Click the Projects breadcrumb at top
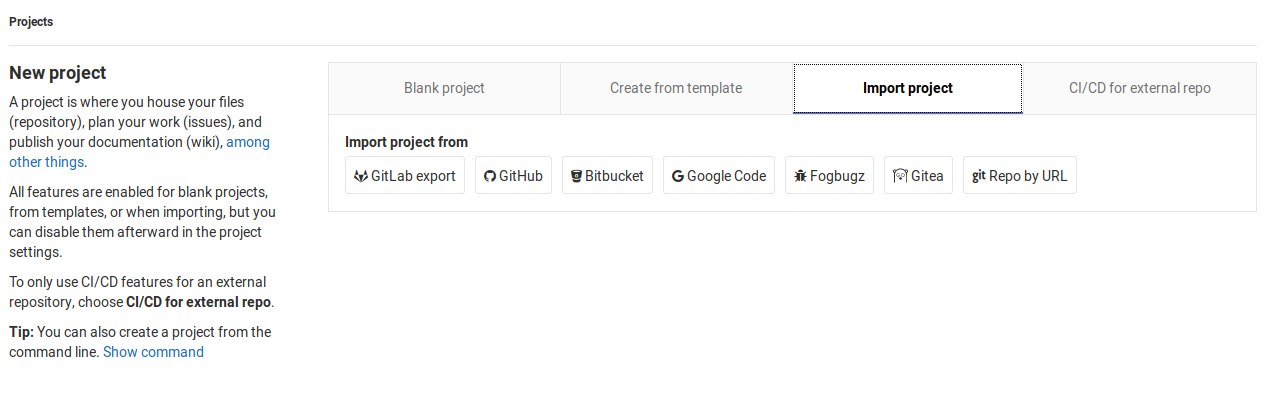Screen dimensions: 1279x395 click(31, 22)
